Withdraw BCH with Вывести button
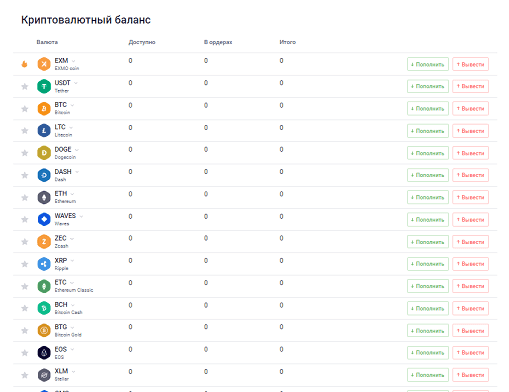The image size is (509, 392). point(470,308)
